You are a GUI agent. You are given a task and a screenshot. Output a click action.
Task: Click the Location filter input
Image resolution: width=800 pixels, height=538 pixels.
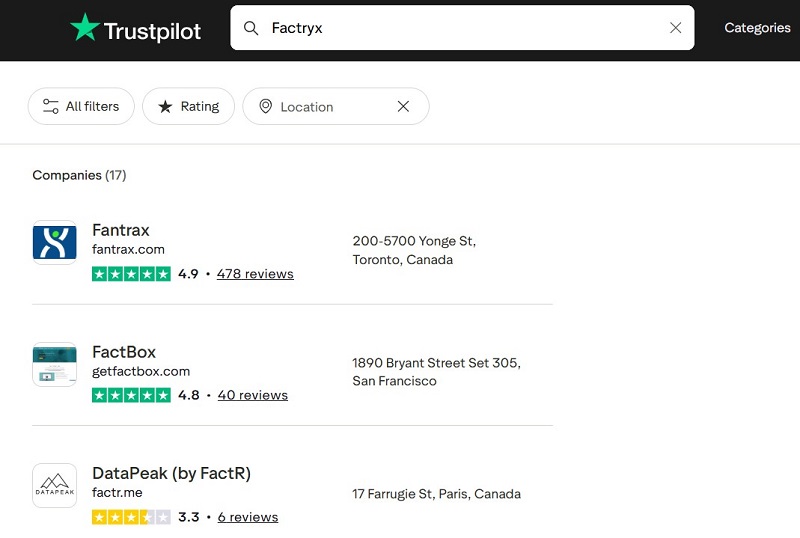tap(330, 107)
